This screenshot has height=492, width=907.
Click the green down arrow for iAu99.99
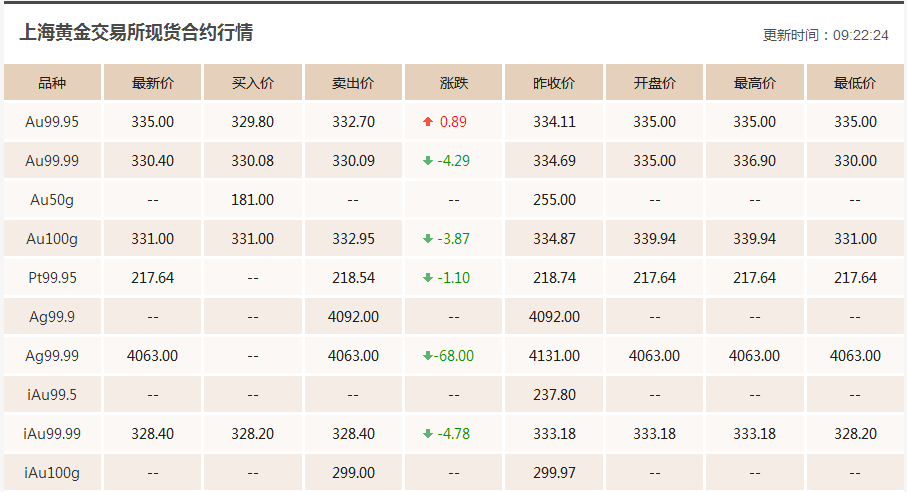click(x=428, y=434)
